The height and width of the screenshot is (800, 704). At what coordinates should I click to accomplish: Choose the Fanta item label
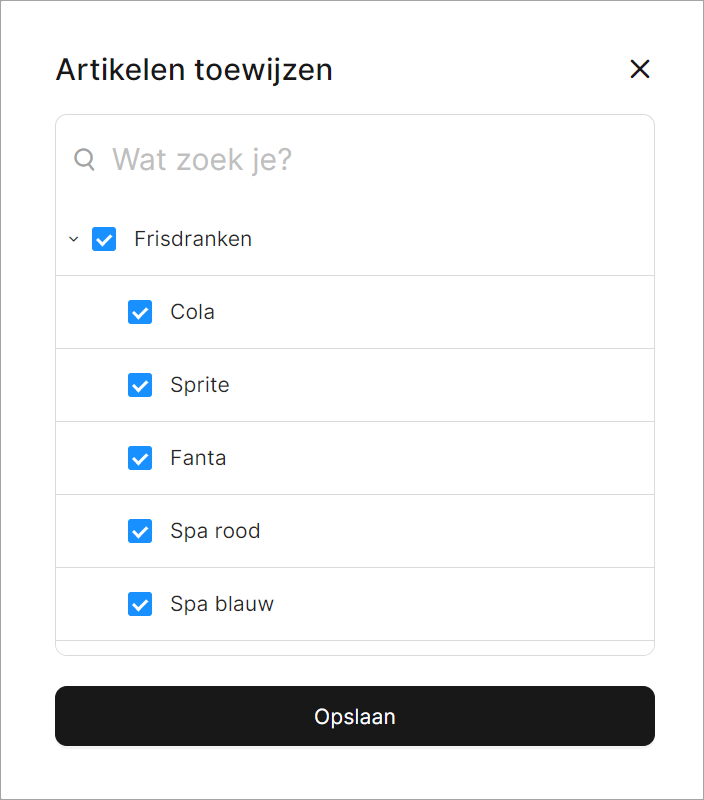pyautogui.click(x=198, y=458)
